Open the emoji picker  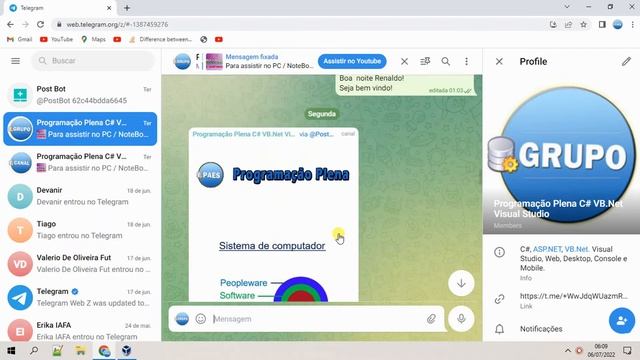(200, 319)
